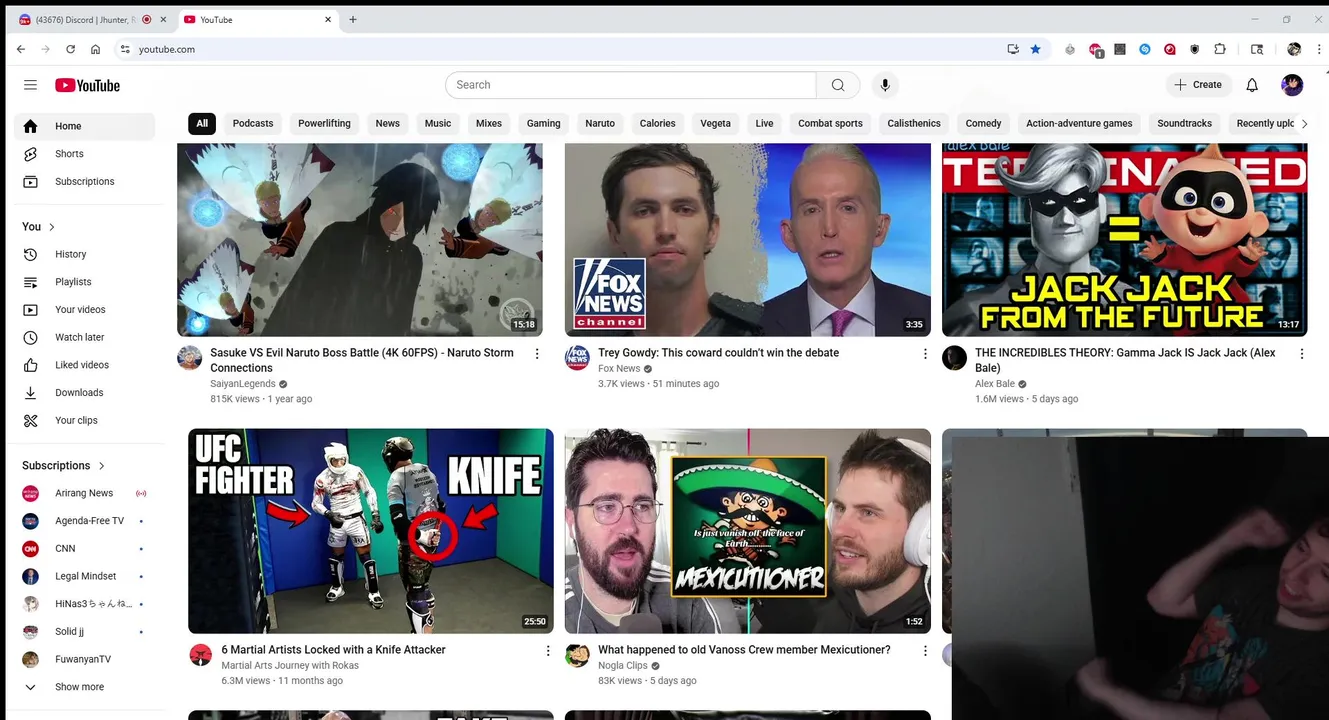Click the Create button
This screenshot has width=1329, height=720.
[1198, 85]
